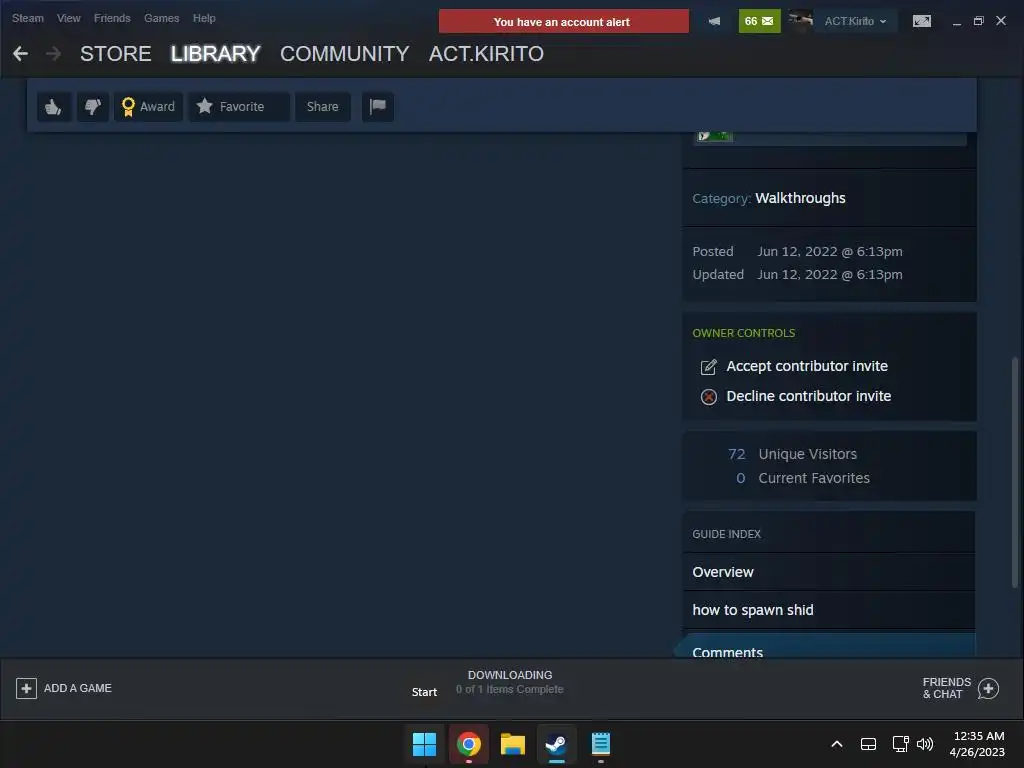Click the volume speaker tray icon
This screenshot has height=768, width=1024.
tap(925, 744)
